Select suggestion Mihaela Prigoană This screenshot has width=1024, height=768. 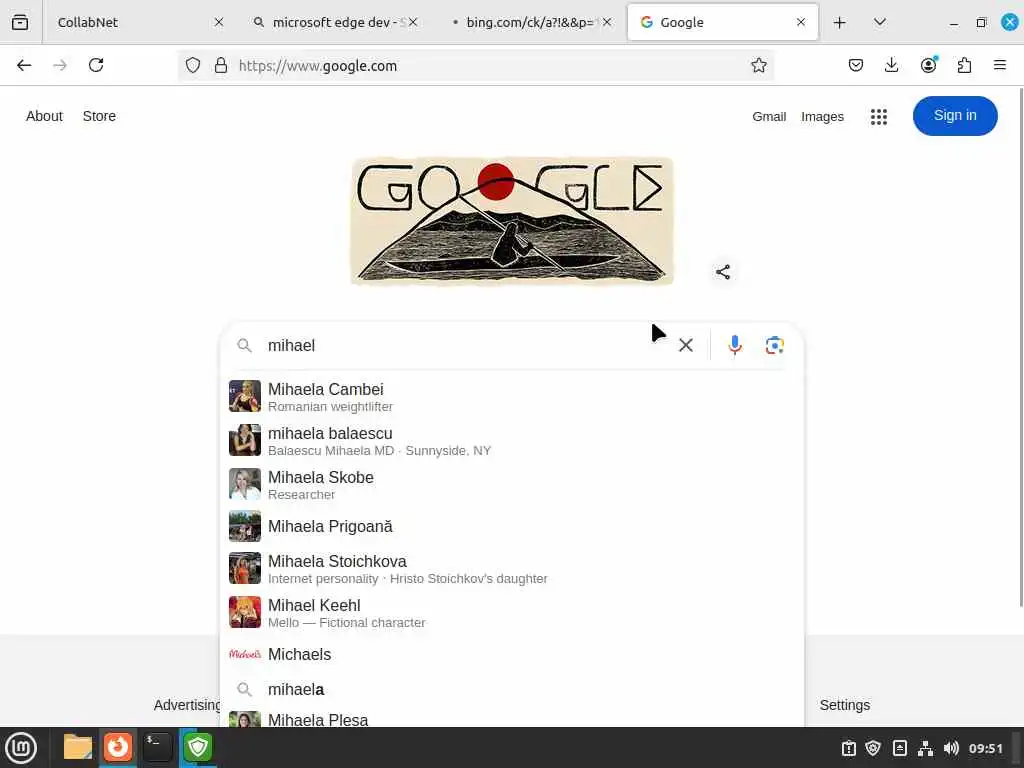(512, 526)
